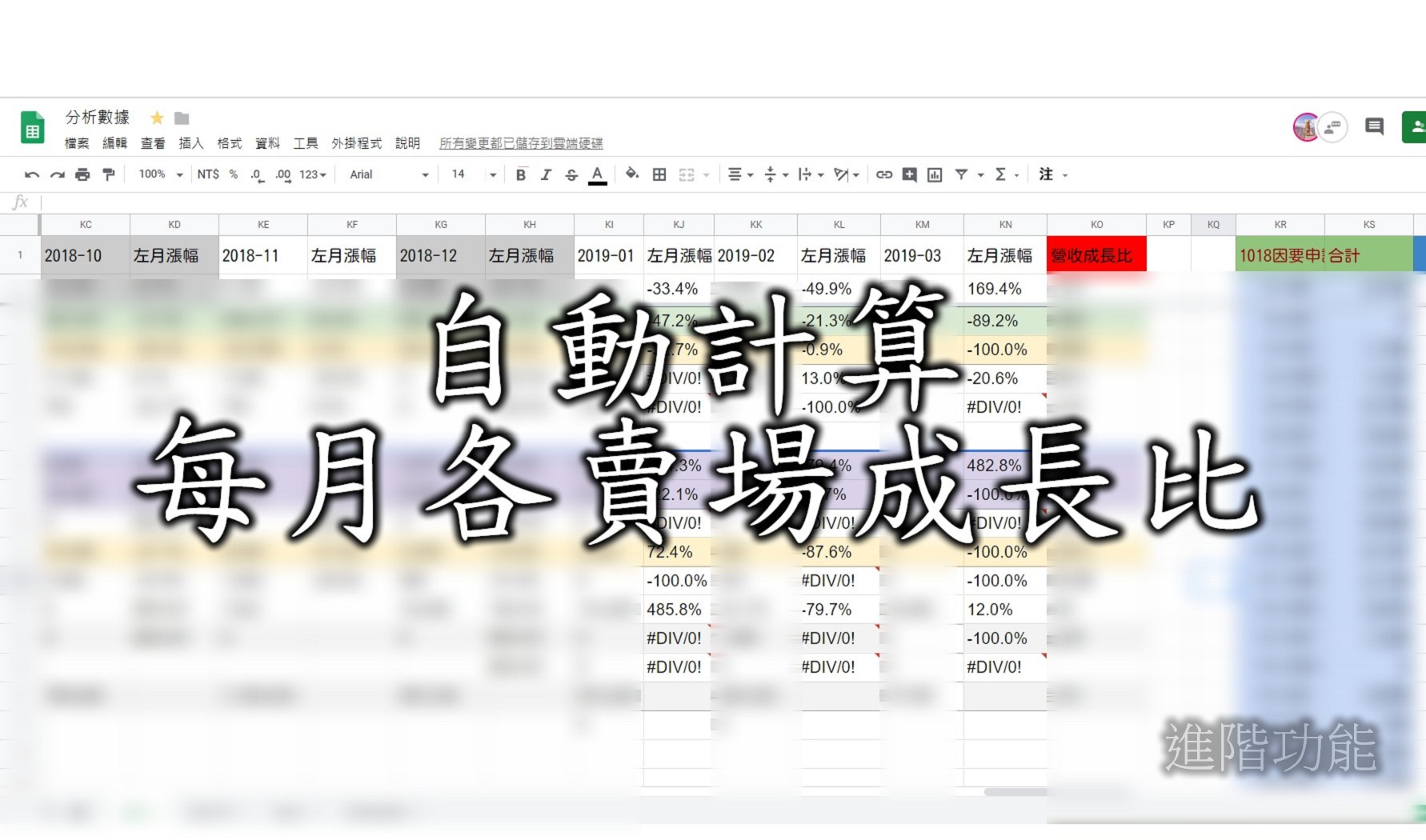Select cell header of column KO
Image resolution: width=1426 pixels, height=840 pixels.
[1096, 225]
